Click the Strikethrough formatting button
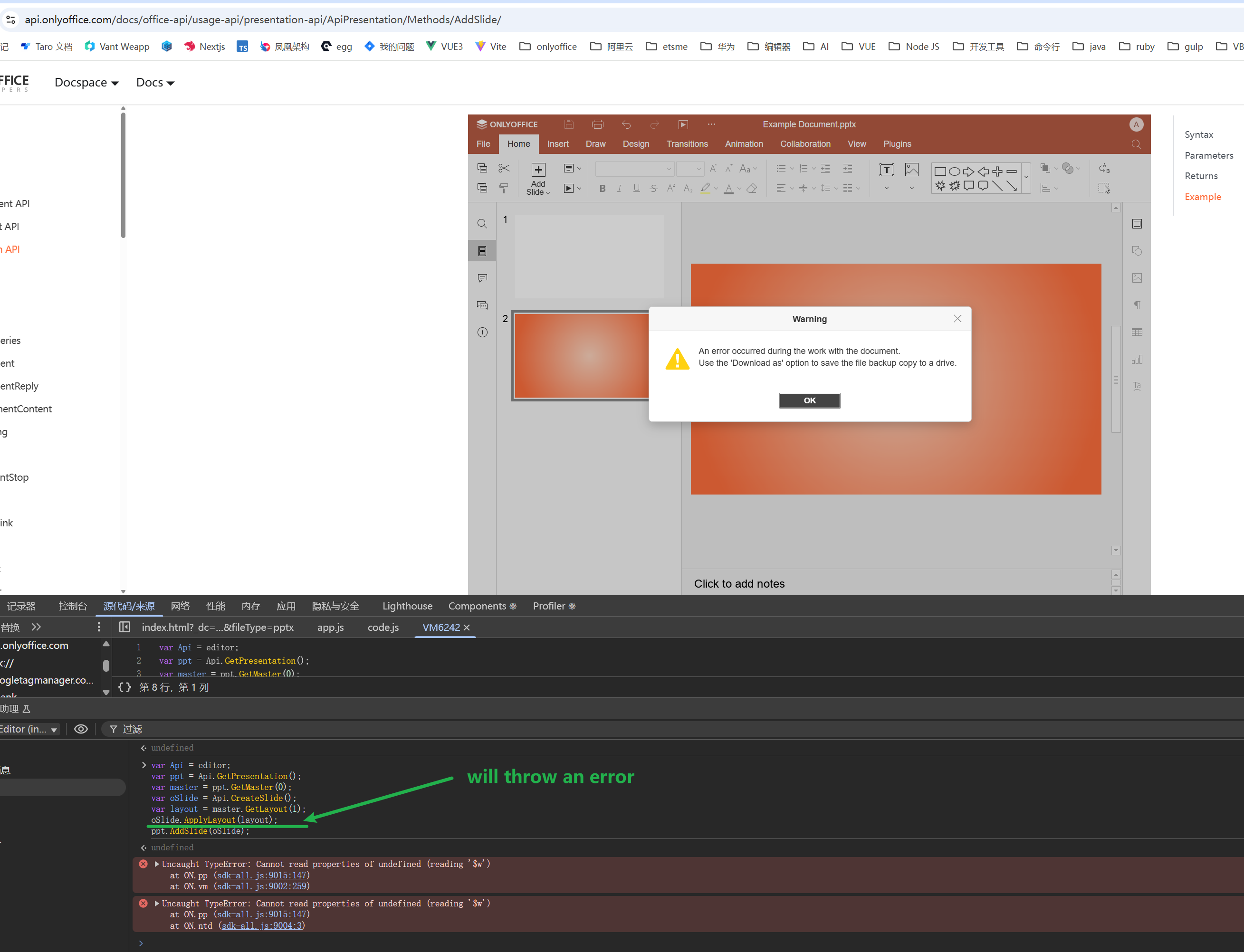The image size is (1244, 952). (x=653, y=188)
